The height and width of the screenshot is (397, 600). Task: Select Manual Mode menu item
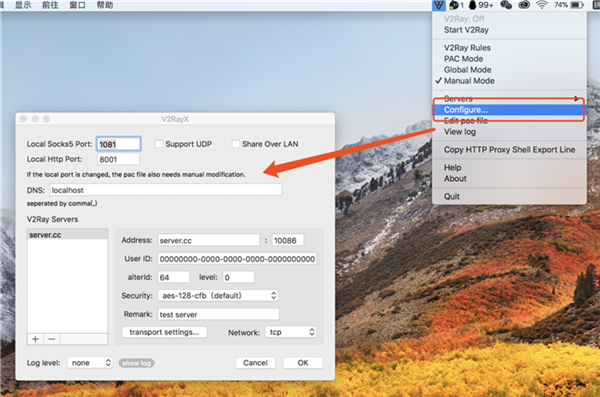[509, 81]
